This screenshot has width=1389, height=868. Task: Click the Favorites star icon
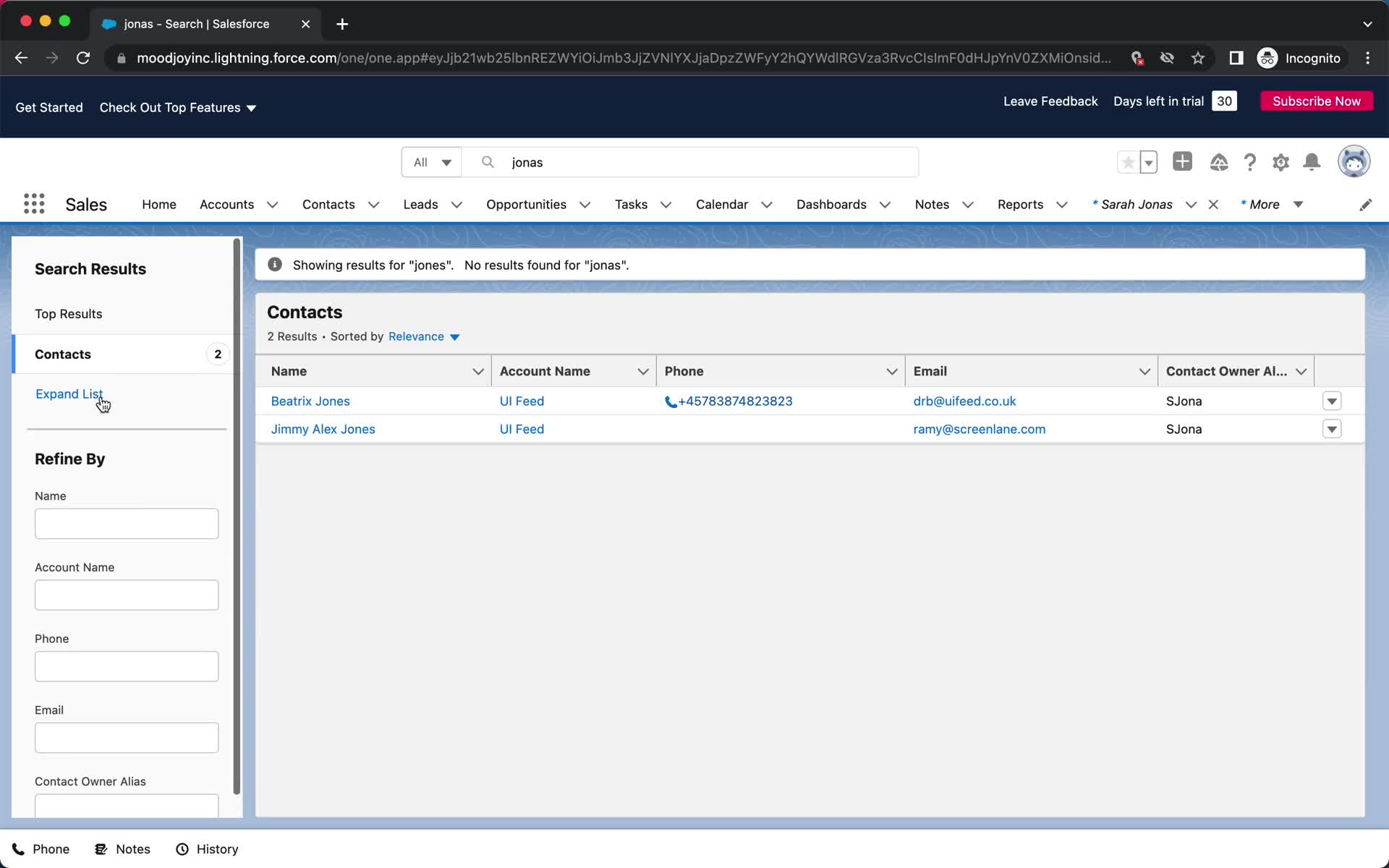[1128, 162]
